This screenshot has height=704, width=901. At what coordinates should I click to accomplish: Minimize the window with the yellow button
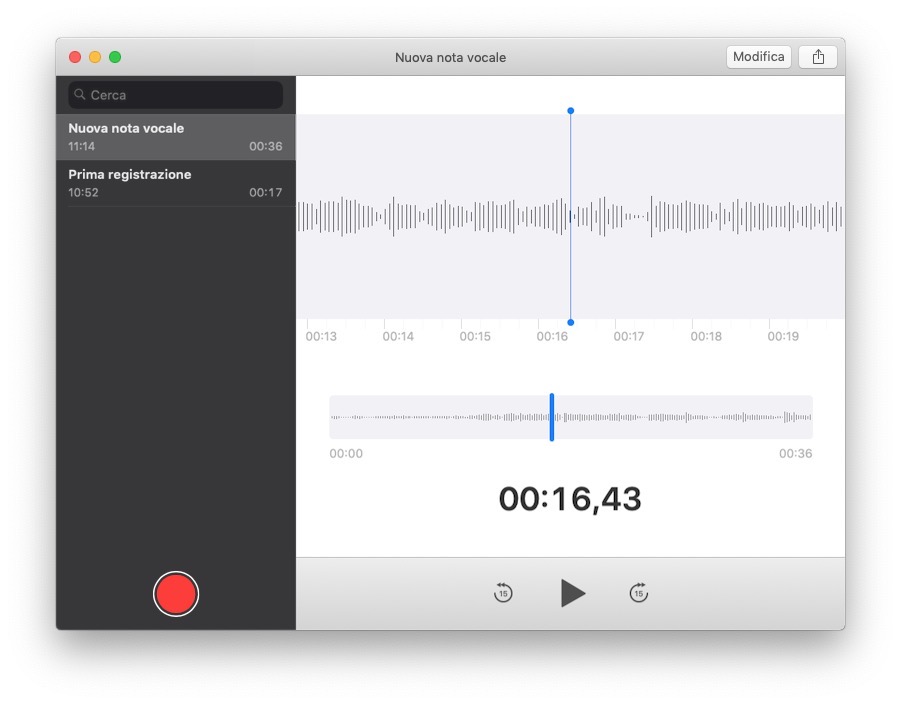tap(95, 57)
